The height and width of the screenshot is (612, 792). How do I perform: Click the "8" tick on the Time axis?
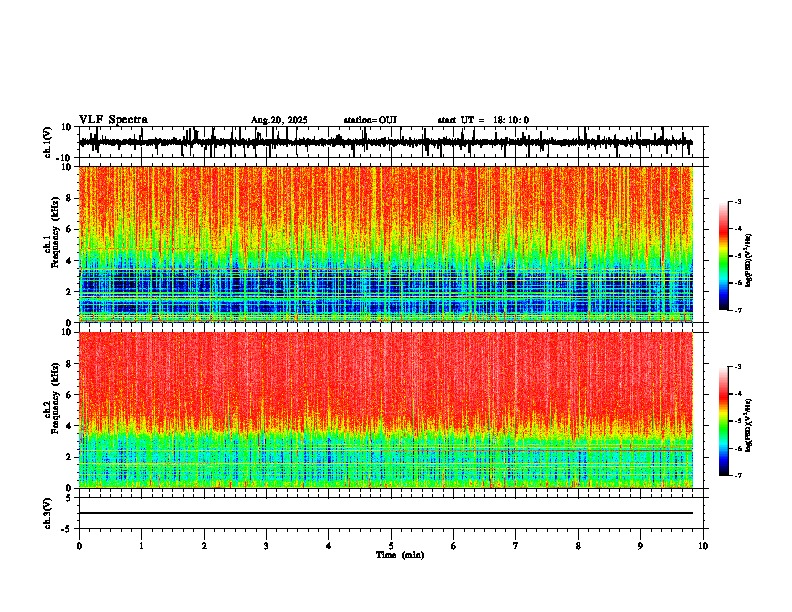click(x=578, y=546)
